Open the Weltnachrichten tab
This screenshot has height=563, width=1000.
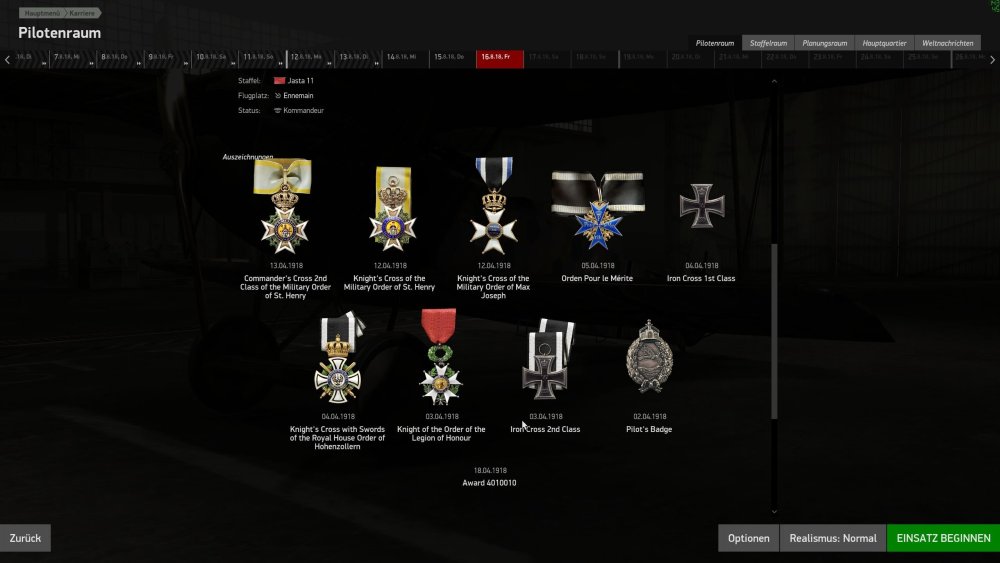[948, 43]
